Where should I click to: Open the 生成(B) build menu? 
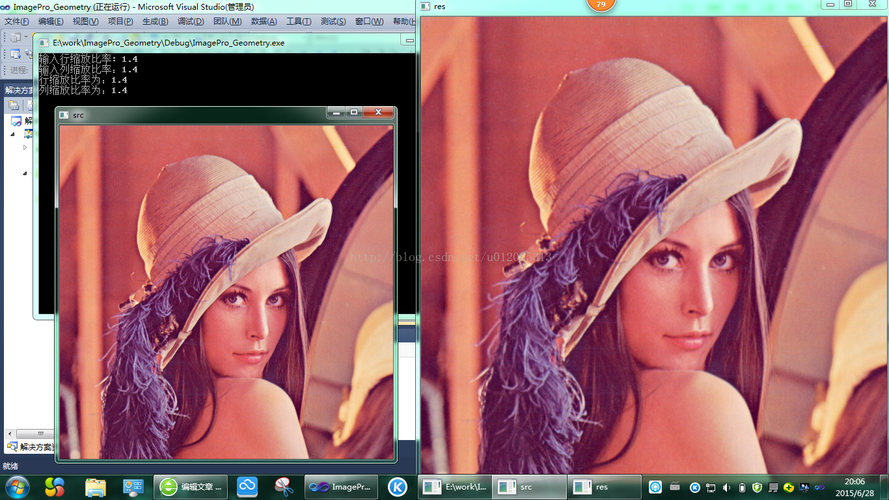point(155,21)
